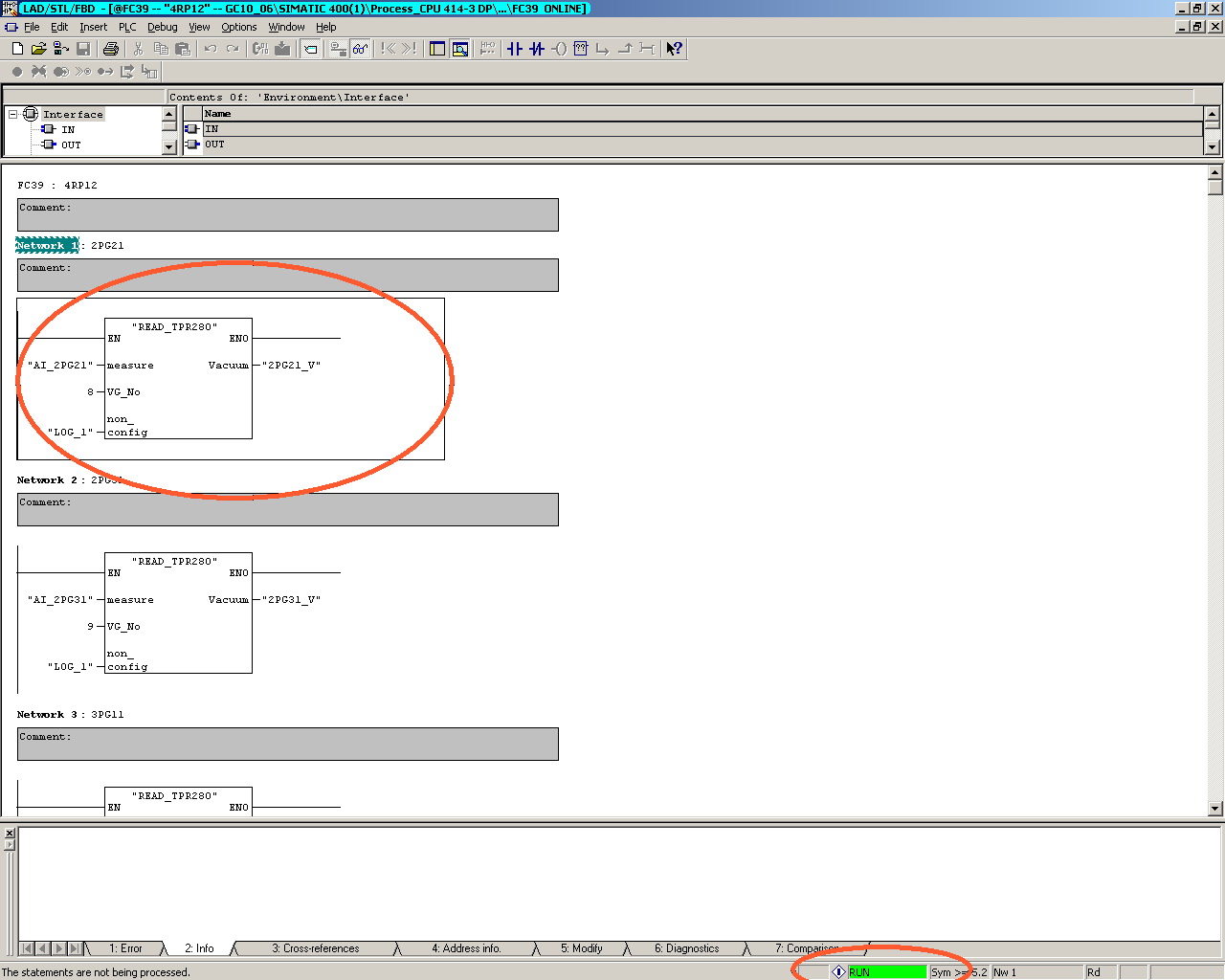The height and width of the screenshot is (980, 1225).
Task: Toggle the Details view icon
Action: 460,49
